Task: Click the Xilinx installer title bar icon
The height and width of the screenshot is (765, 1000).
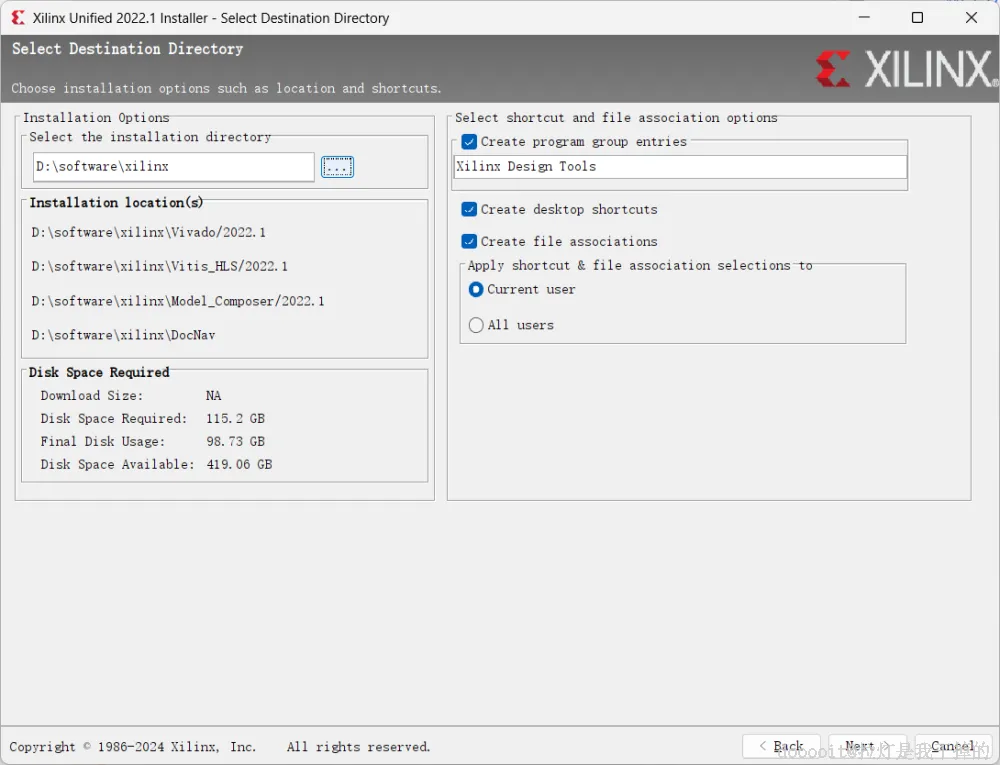Action: (x=18, y=18)
